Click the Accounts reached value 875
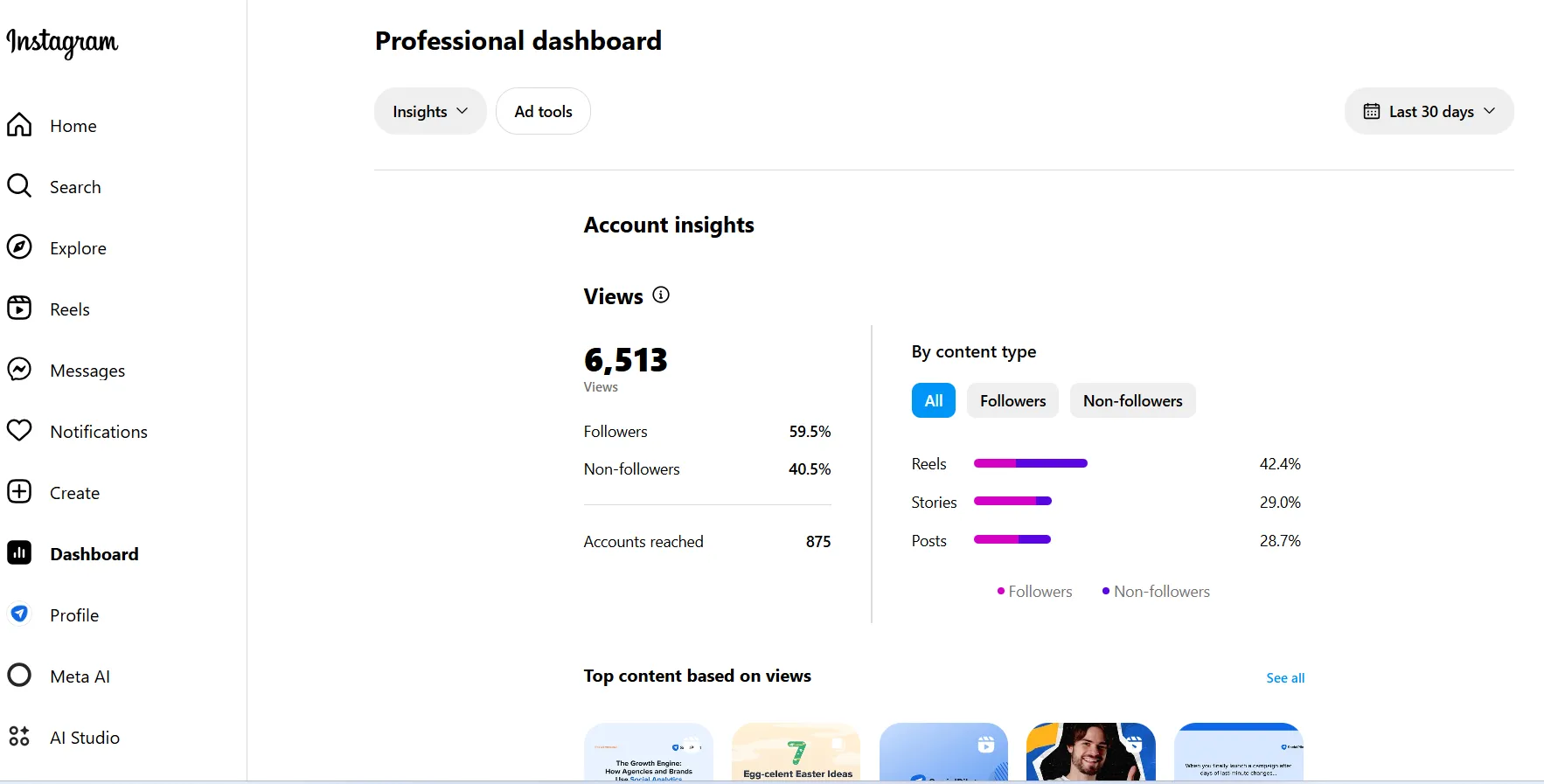The height and width of the screenshot is (784, 1544). pos(818,542)
